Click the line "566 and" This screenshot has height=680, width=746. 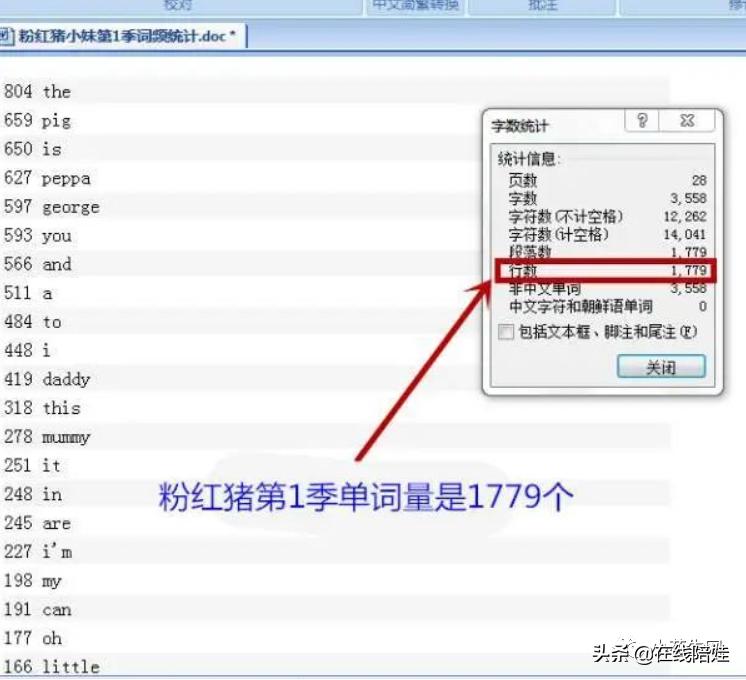click(x=37, y=264)
